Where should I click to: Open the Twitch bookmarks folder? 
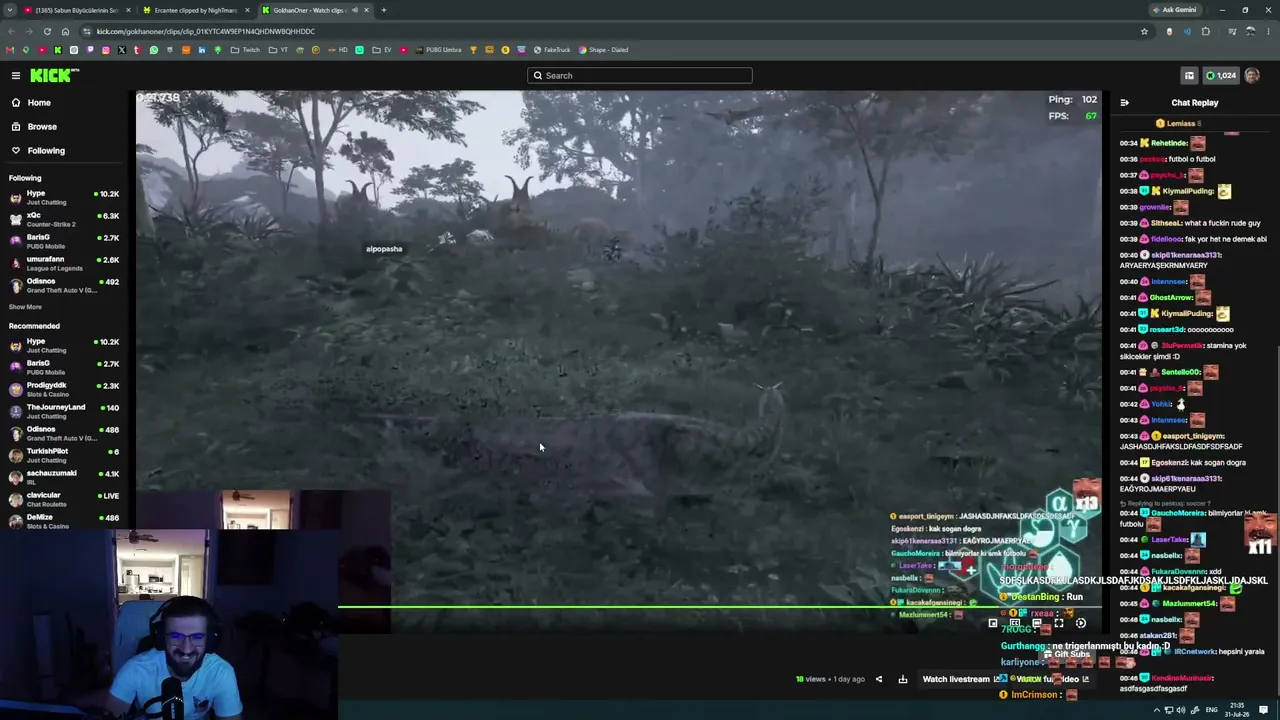click(246, 50)
